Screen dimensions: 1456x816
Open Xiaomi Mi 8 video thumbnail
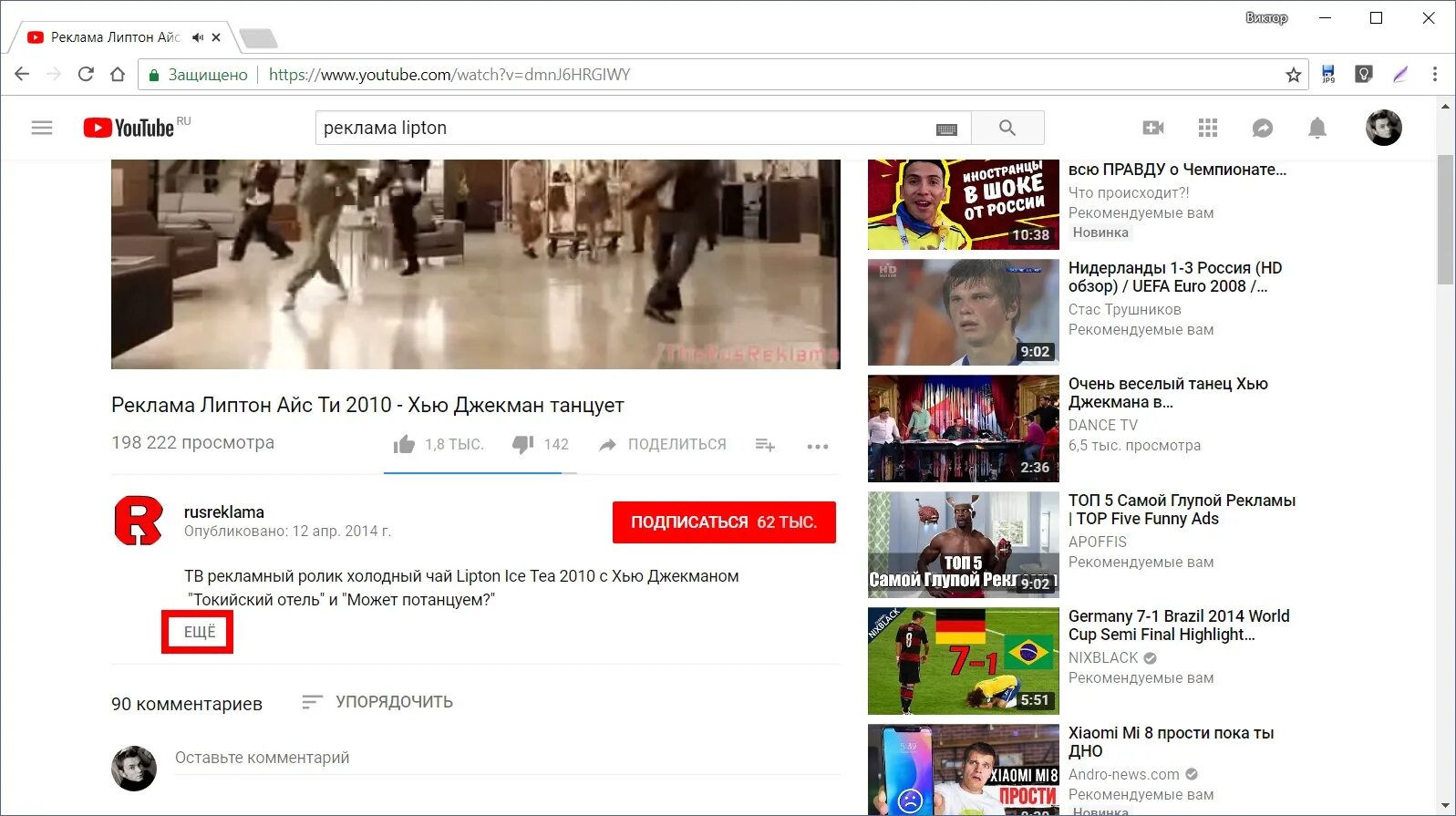coord(963,770)
